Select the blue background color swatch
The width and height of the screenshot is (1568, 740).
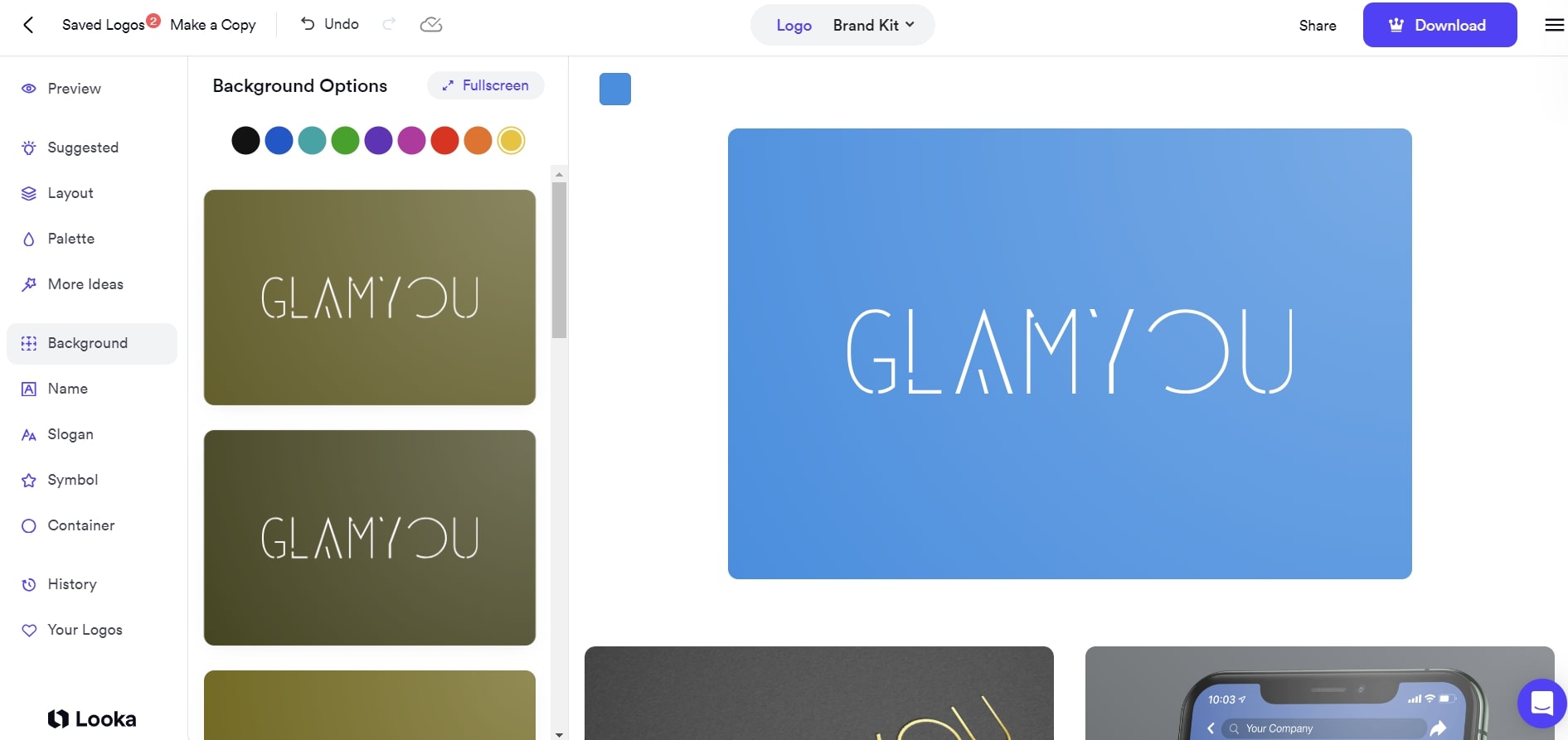tap(279, 140)
